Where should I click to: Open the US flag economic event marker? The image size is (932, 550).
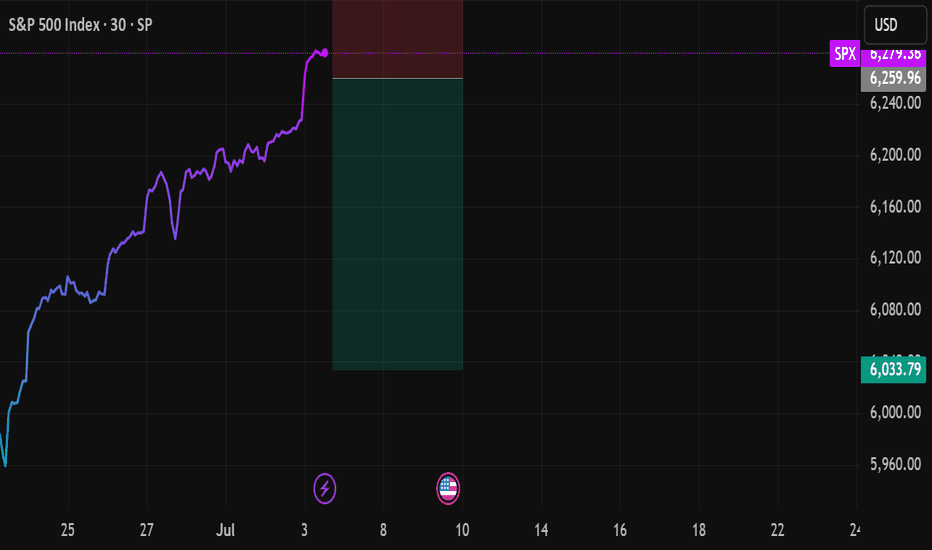click(x=448, y=489)
